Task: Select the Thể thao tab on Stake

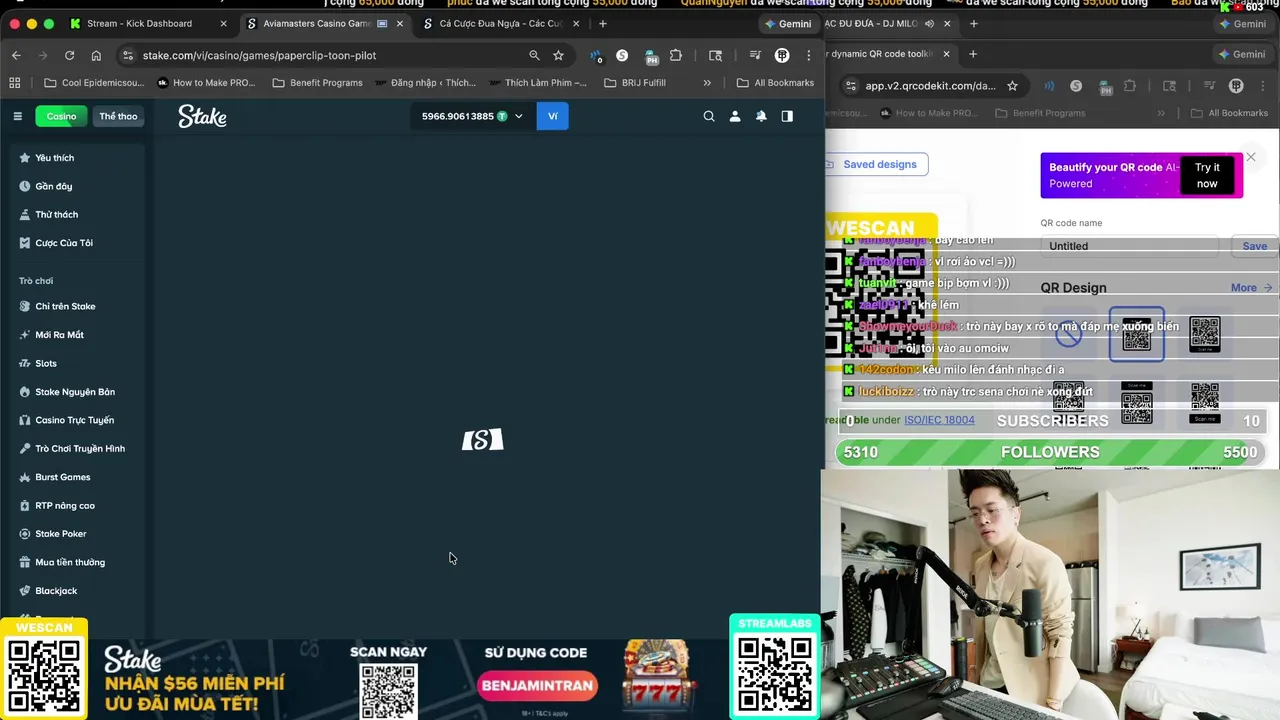Action: tap(118, 116)
